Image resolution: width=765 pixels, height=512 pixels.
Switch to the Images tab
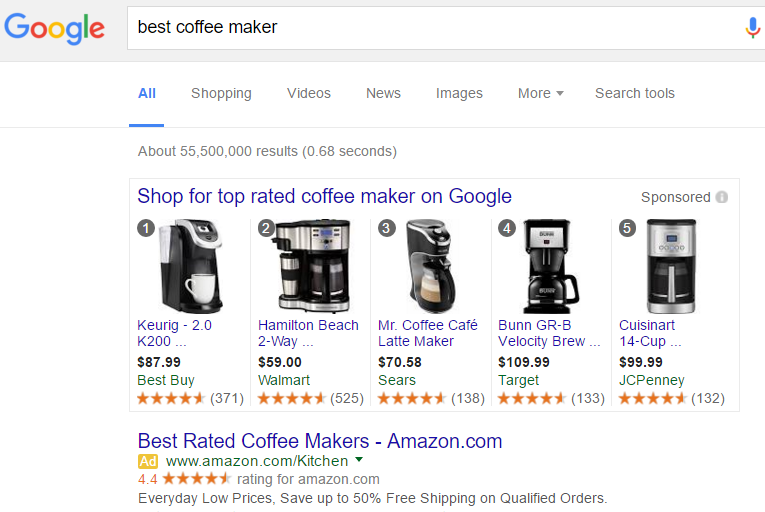(x=459, y=93)
